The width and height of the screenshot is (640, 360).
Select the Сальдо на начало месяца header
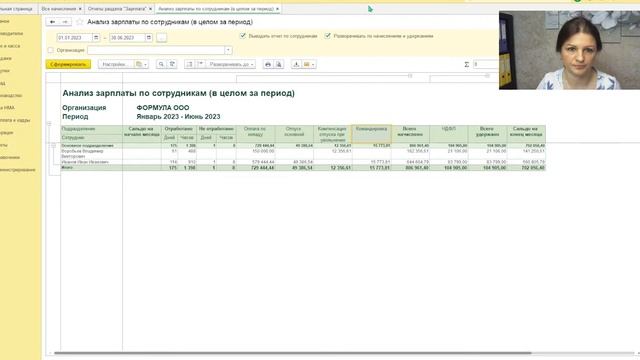(x=142, y=134)
